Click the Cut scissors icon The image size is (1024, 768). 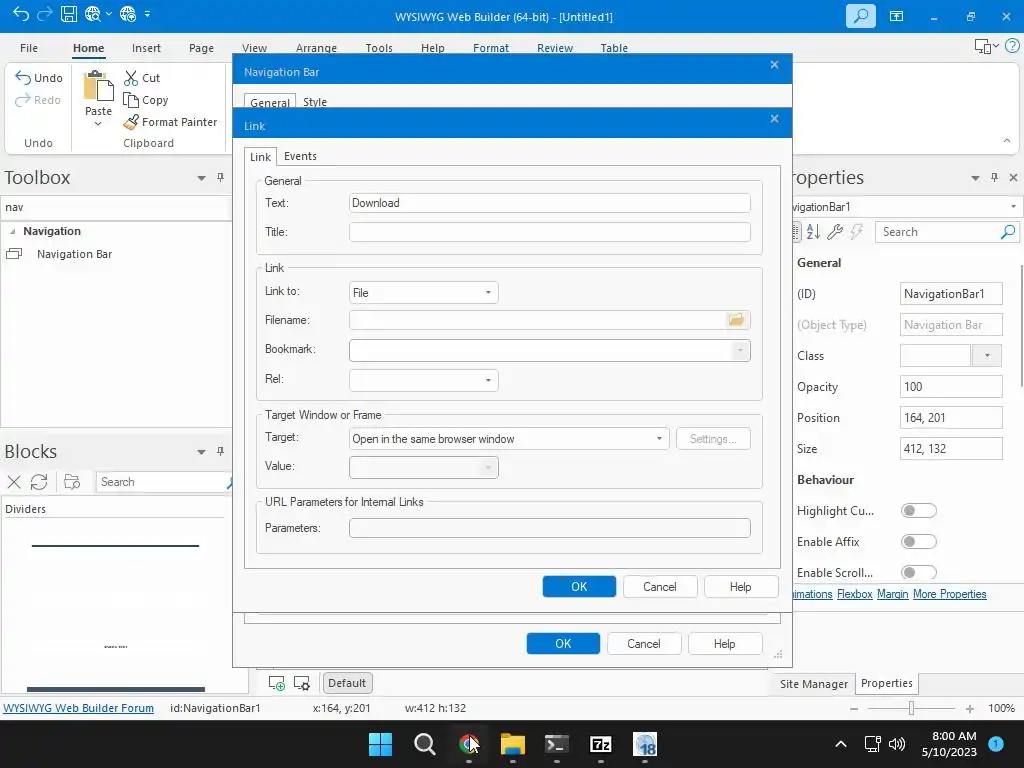tap(131, 78)
